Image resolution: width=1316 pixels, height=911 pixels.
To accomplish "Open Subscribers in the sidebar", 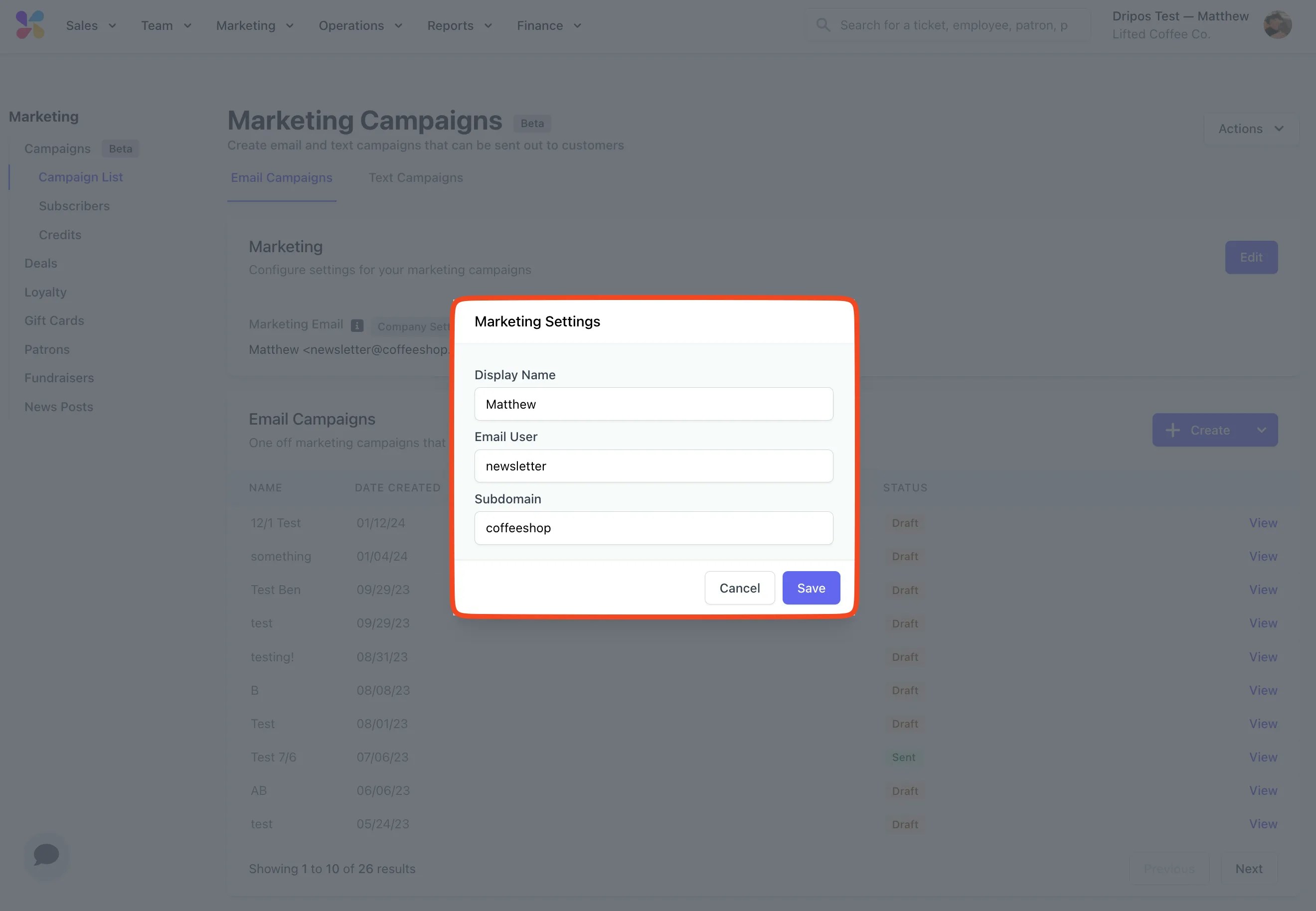I will (74, 206).
